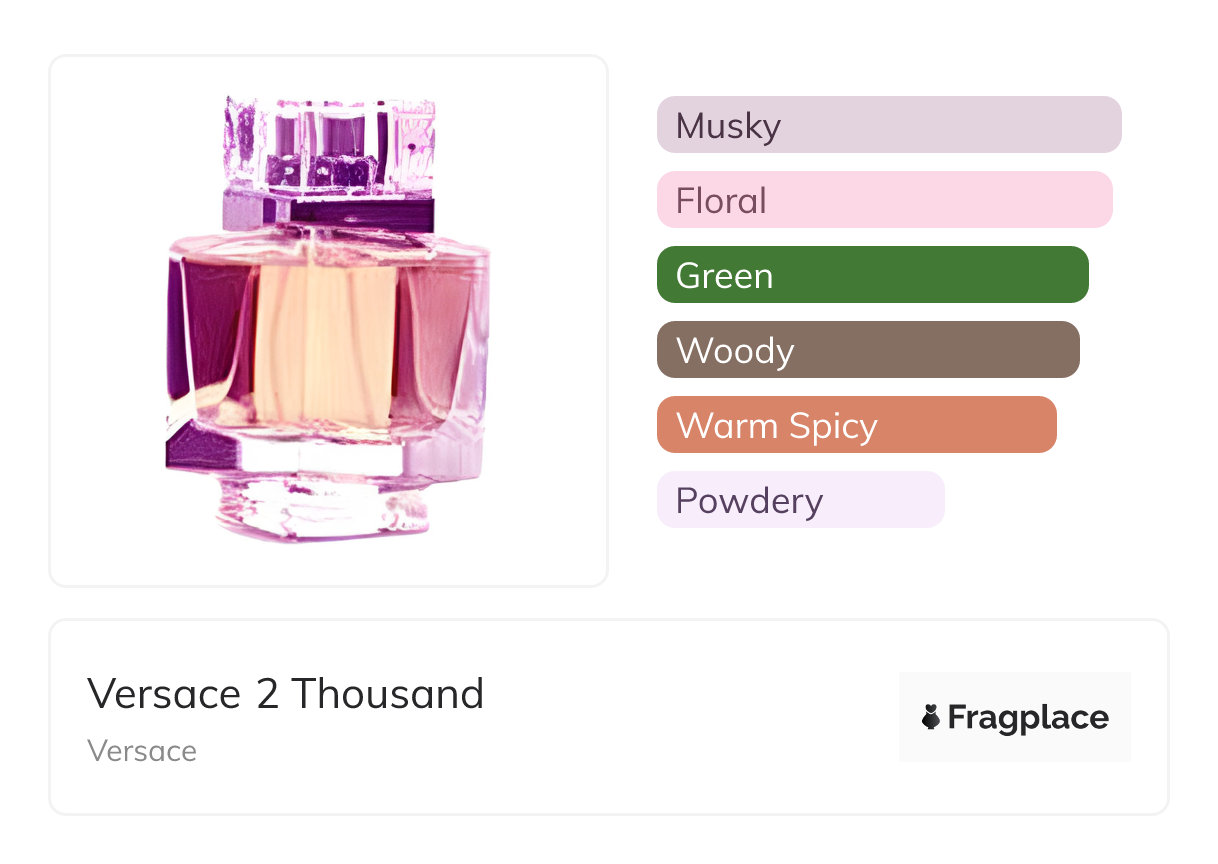Screen dimensions: 1218x864
Task: Click the bottle's purple cap
Action: [328, 160]
